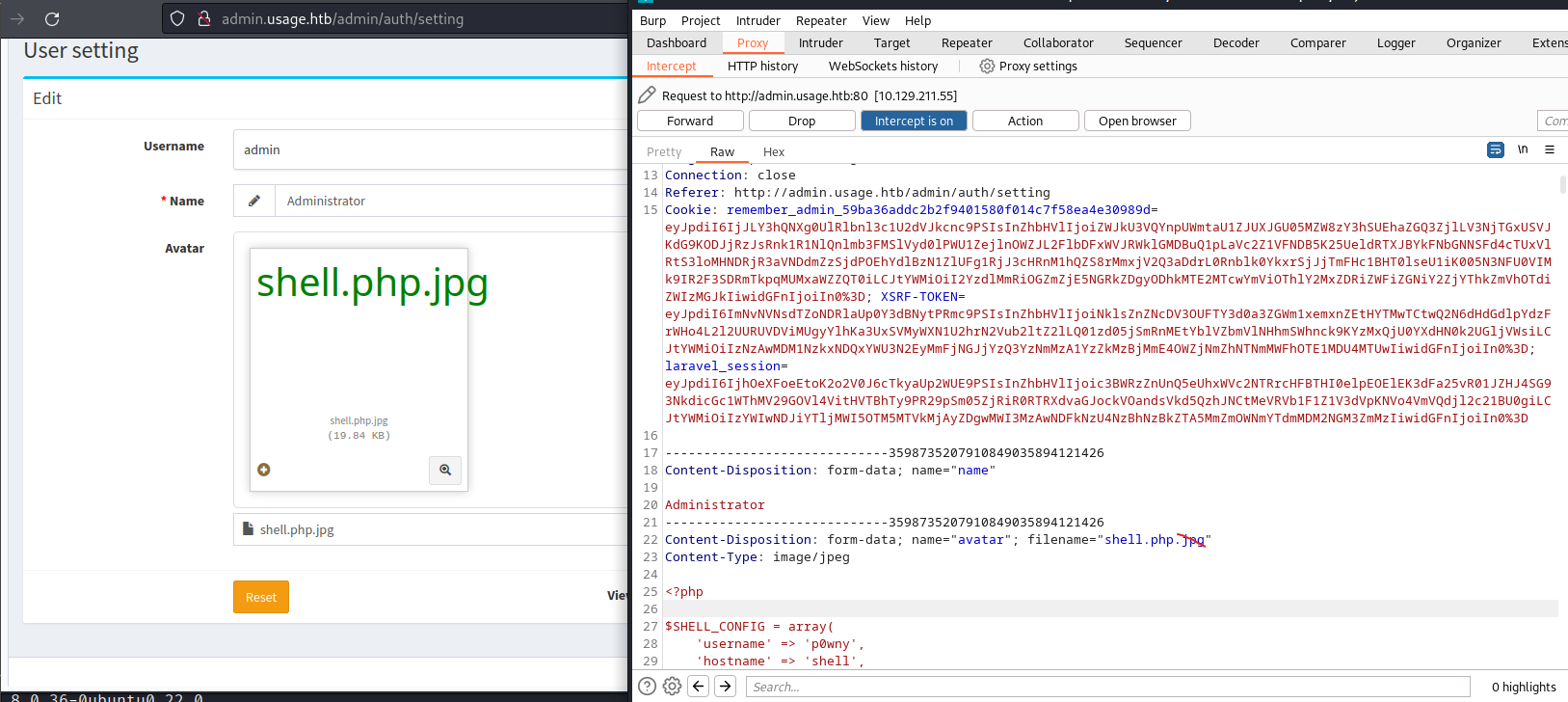Select the Proxy tab
The width and height of the screenshot is (1568, 702).
(753, 42)
